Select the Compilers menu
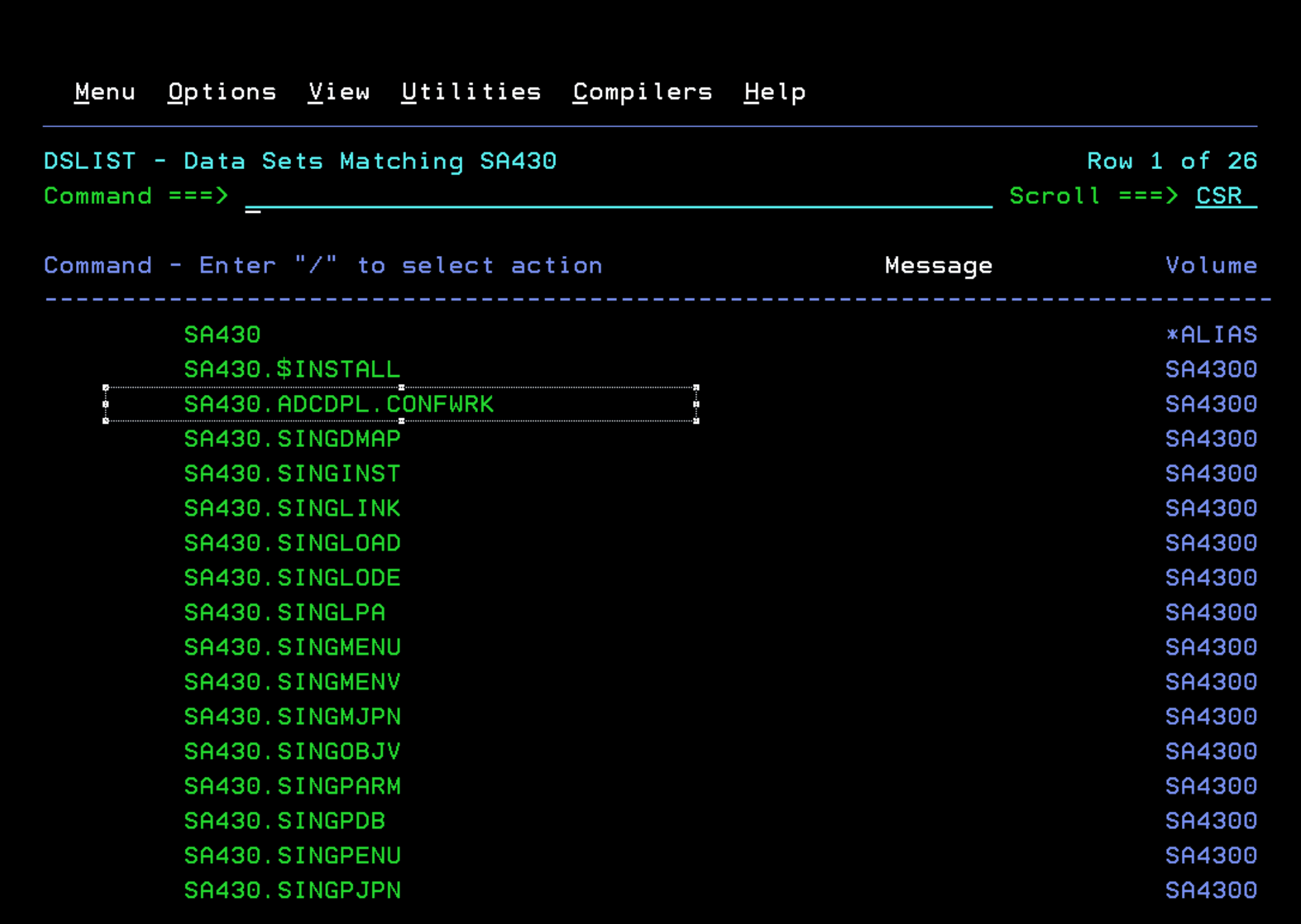This screenshot has width=1301, height=924. (642, 92)
